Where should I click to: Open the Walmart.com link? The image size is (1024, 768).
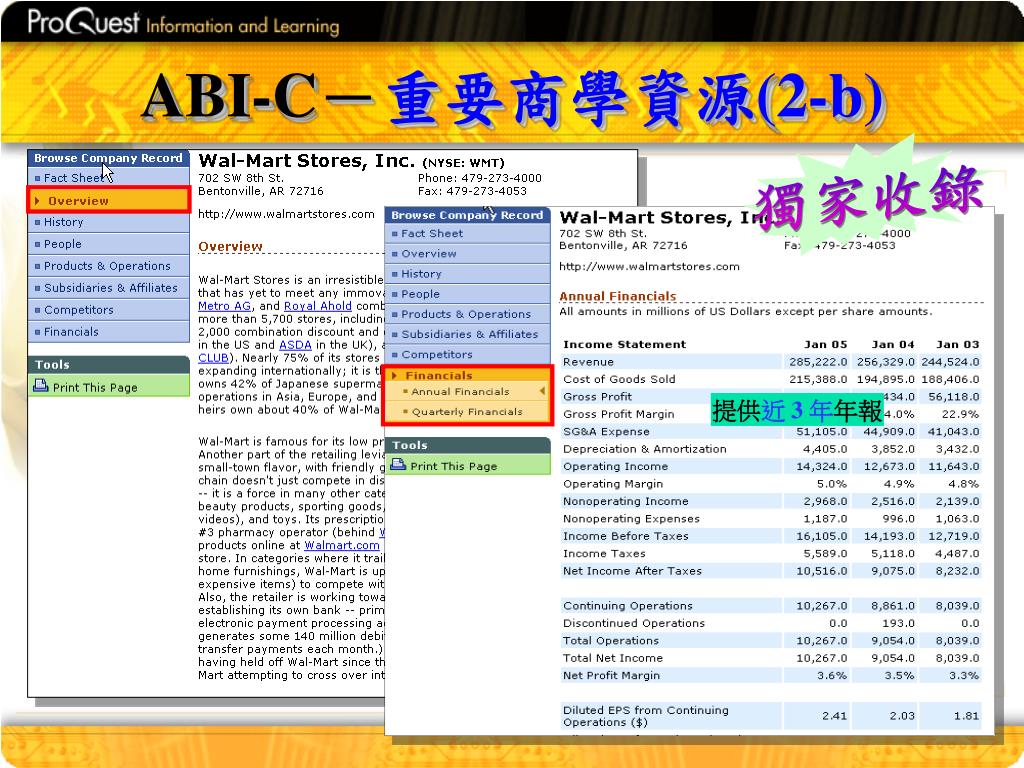click(342, 545)
